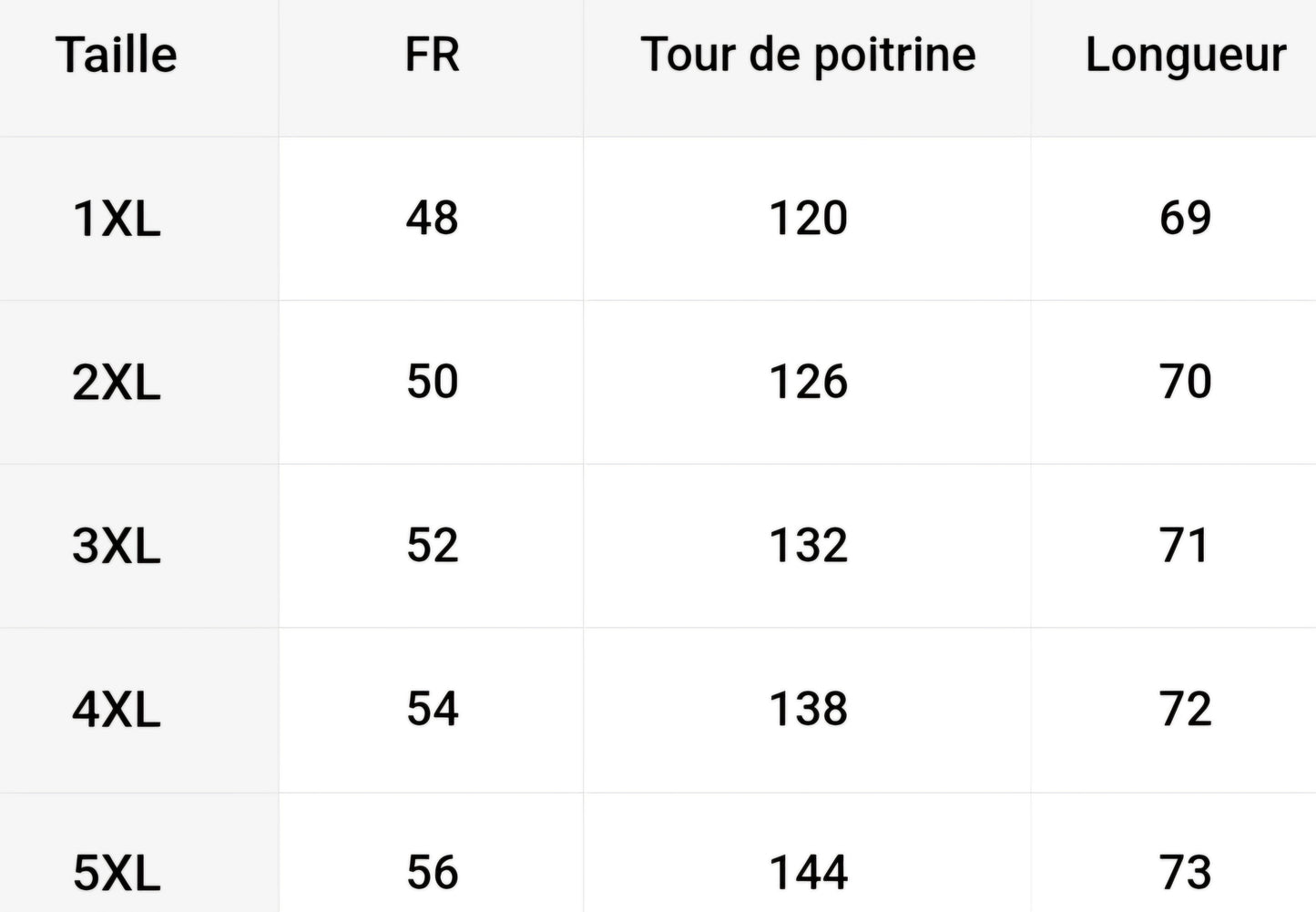Click the Tour de poitrine header
Image resolution: width=1316 pixels, height=912 pixels.
[x=808, y=56]
